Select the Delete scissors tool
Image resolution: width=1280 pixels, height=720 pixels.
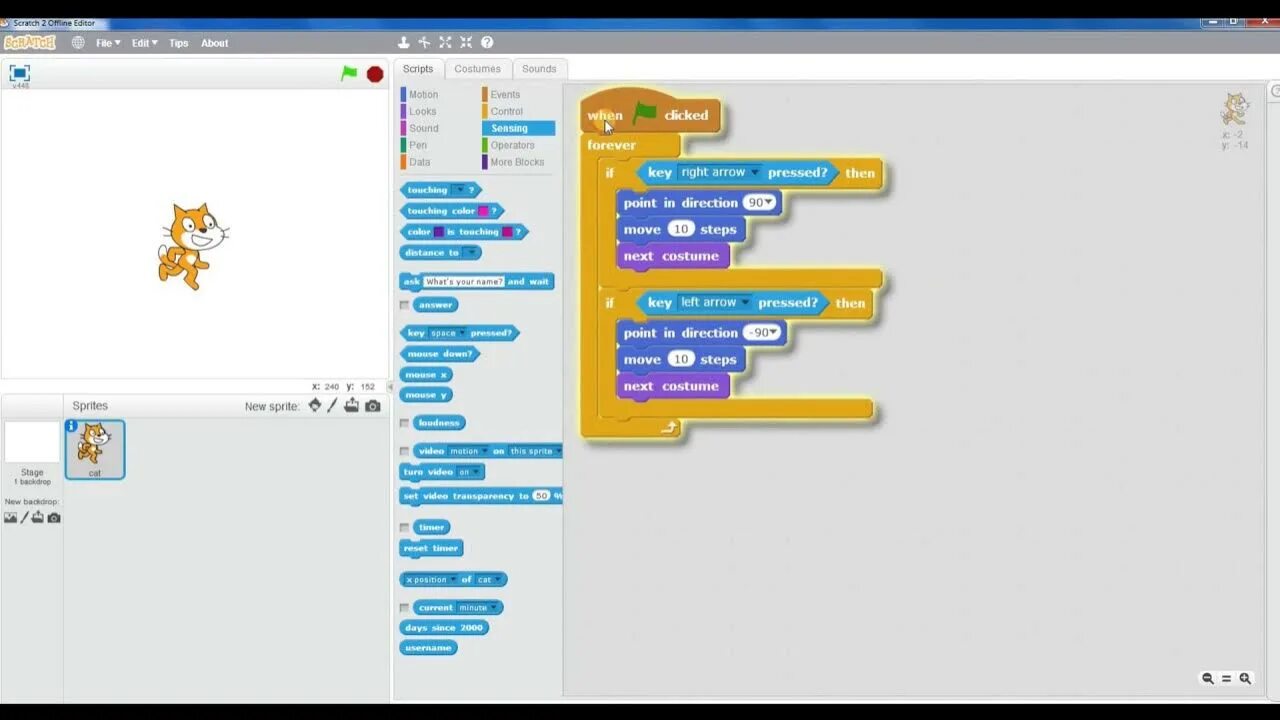pos(424,42)
